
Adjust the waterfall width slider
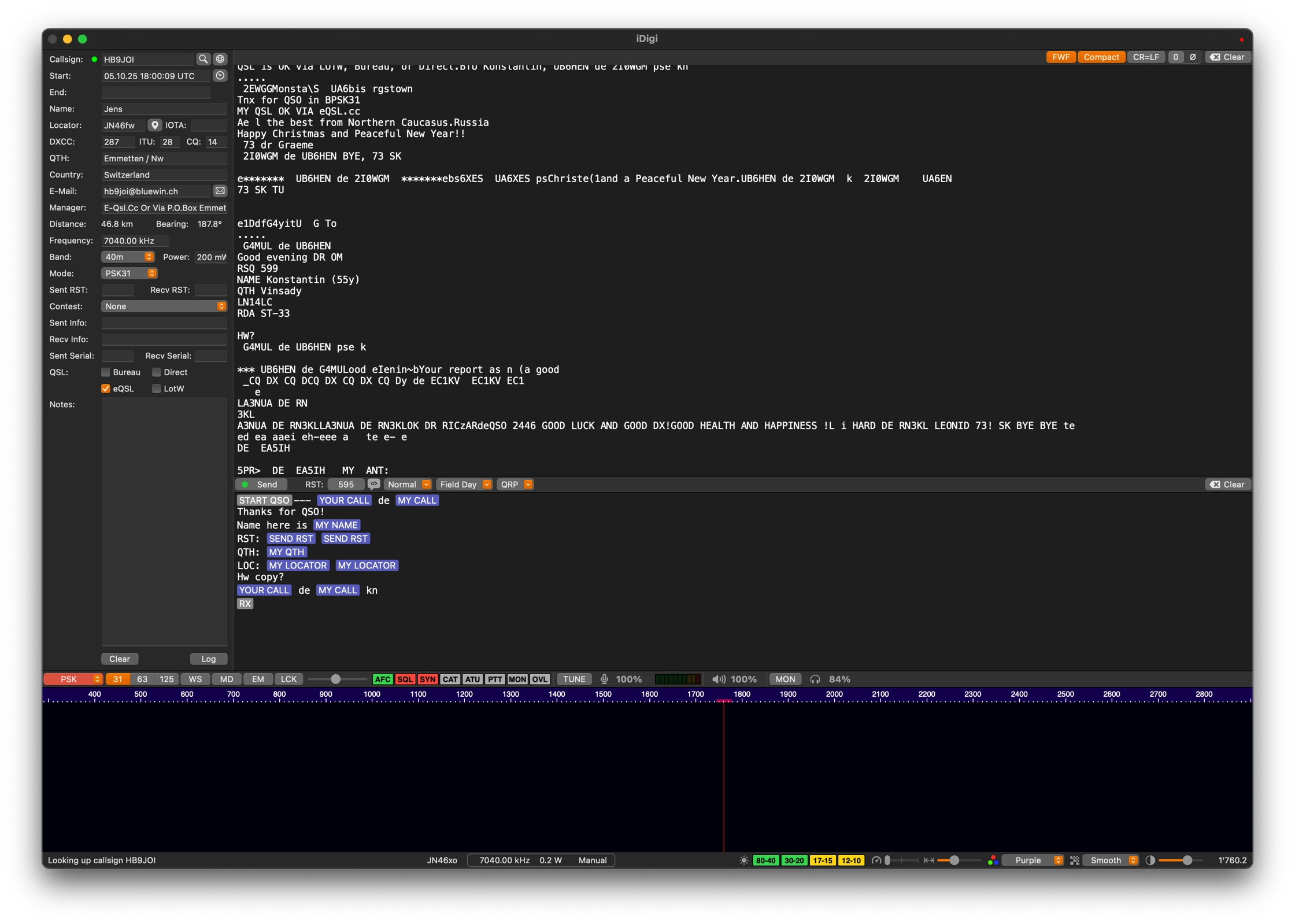point(959,860)
